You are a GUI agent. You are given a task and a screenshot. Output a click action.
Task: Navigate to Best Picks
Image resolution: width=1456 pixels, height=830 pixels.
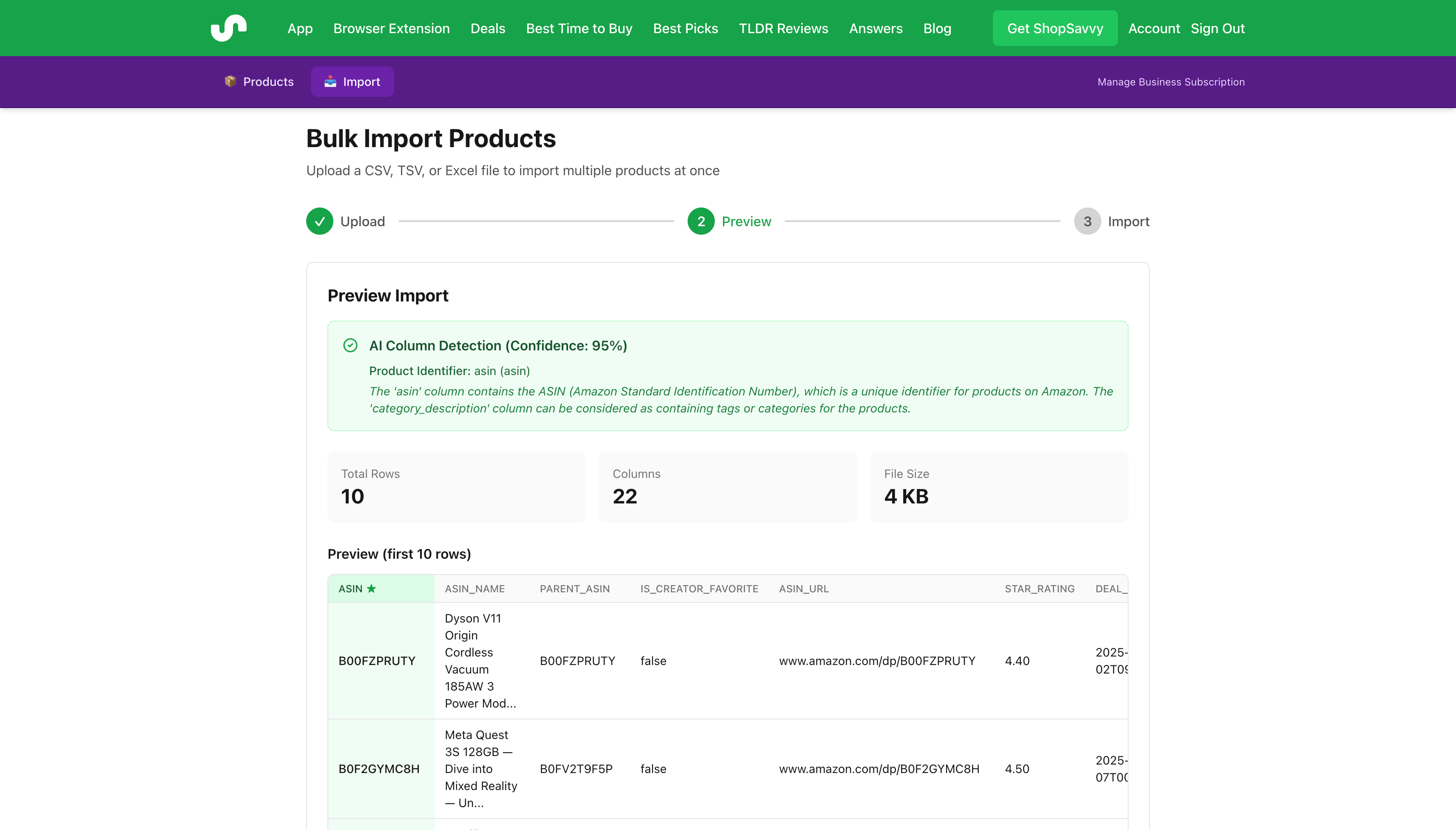coord(685,28)
